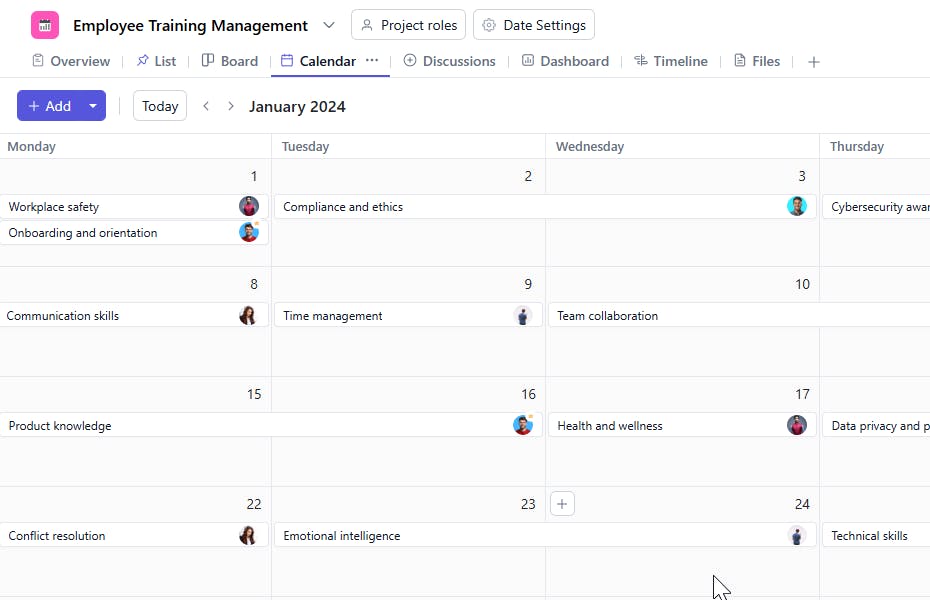
Task: Switch to the Board tab
Action: 230,61
